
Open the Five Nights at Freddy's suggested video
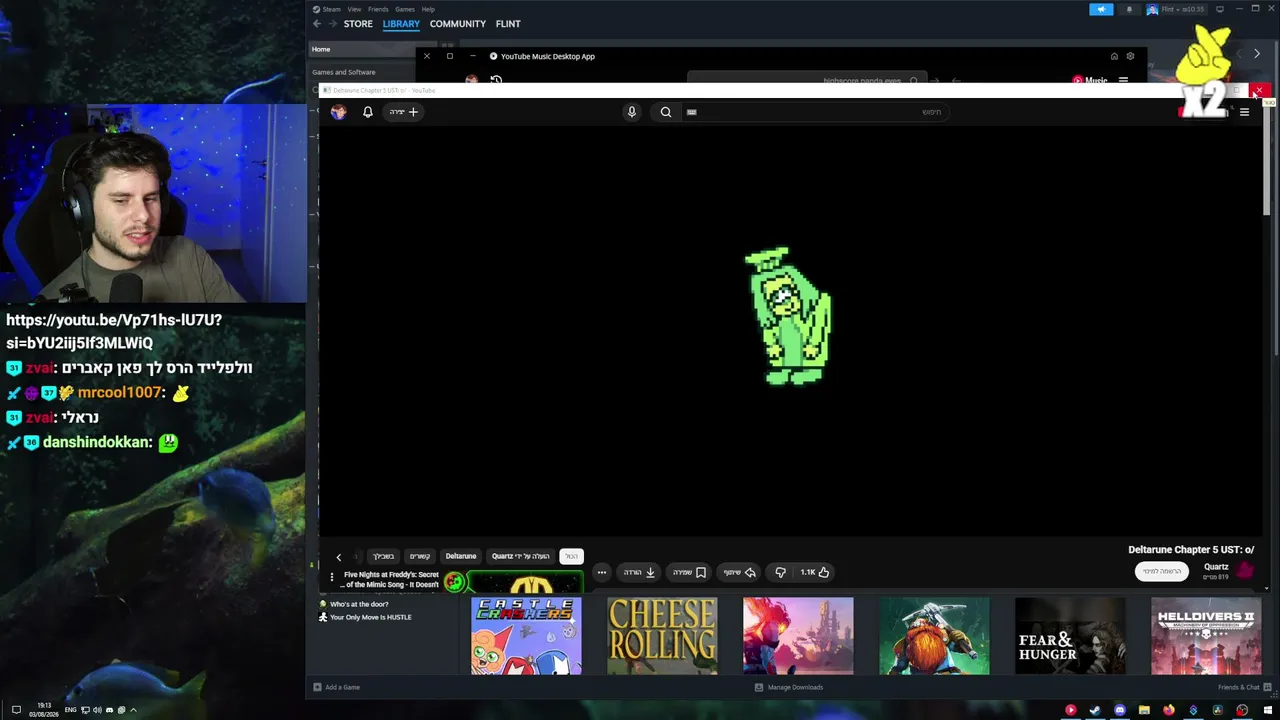pos(392,579)
